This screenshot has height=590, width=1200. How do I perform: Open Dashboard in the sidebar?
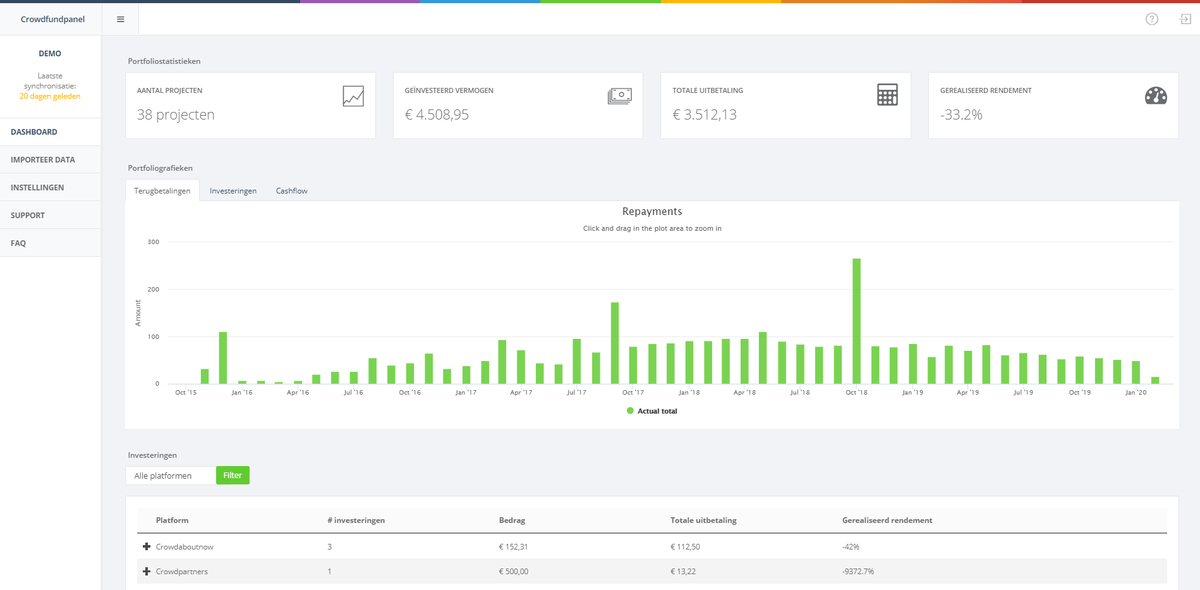(x=50, y=132)
